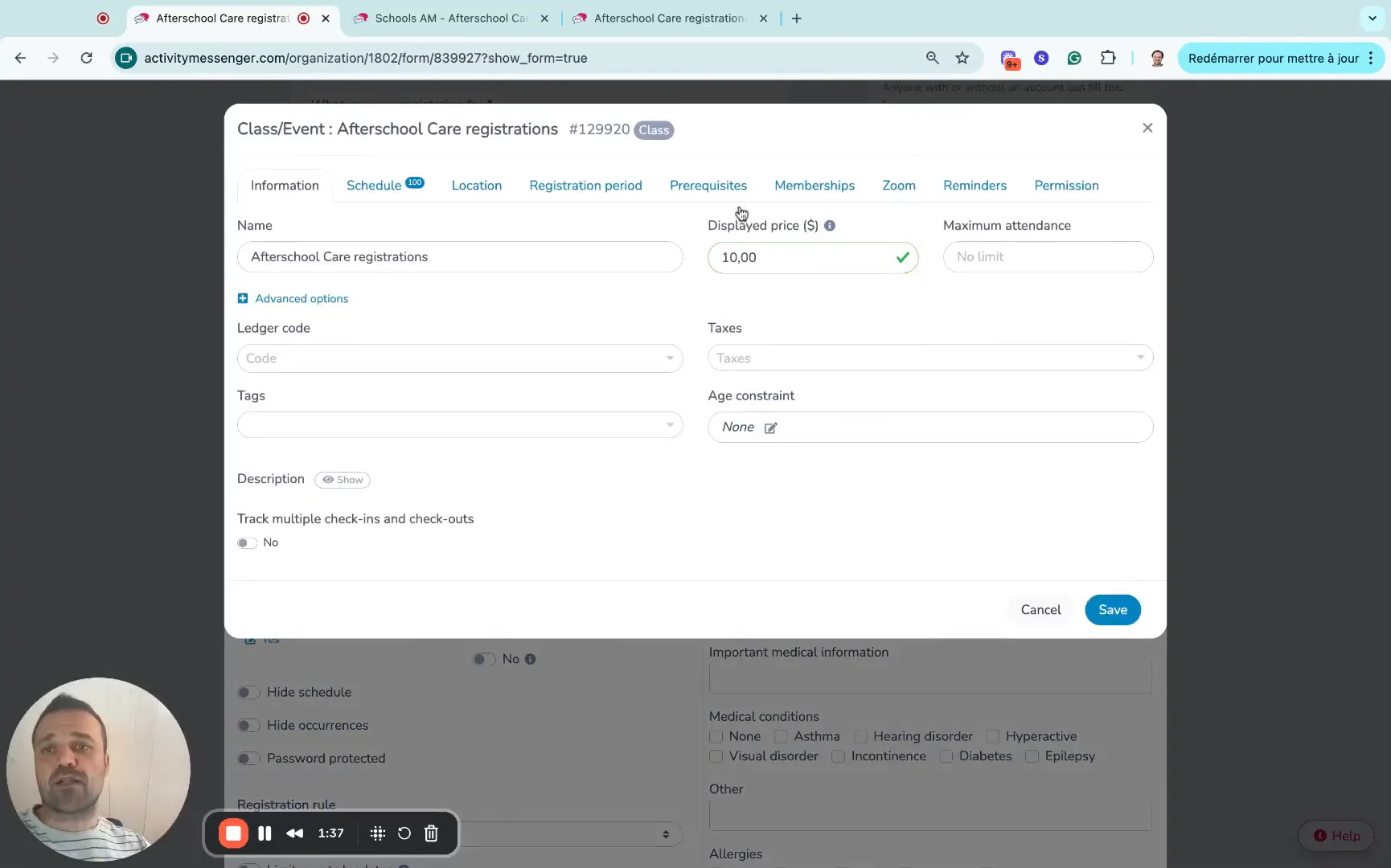Expand Advanced options section
The width and height of the screenshot is (1391, 868).
[x=293, y=299]
